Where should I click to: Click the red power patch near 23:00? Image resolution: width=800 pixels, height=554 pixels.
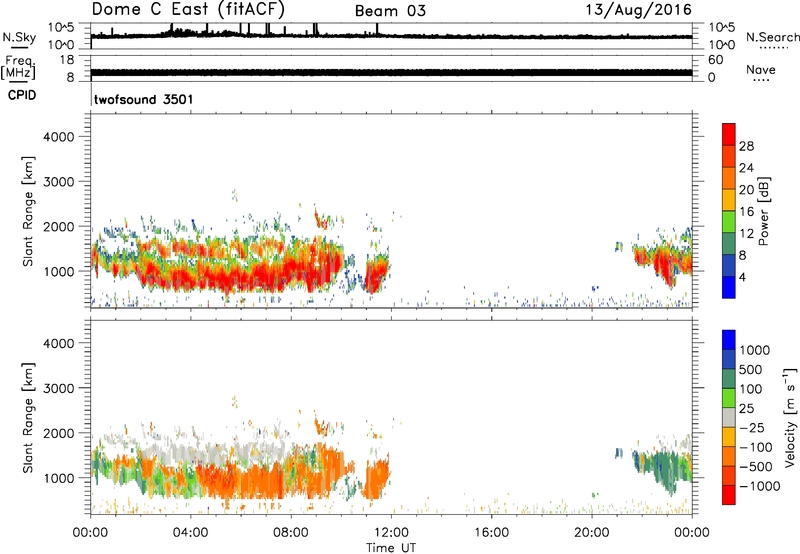click(x=663, y=268)
